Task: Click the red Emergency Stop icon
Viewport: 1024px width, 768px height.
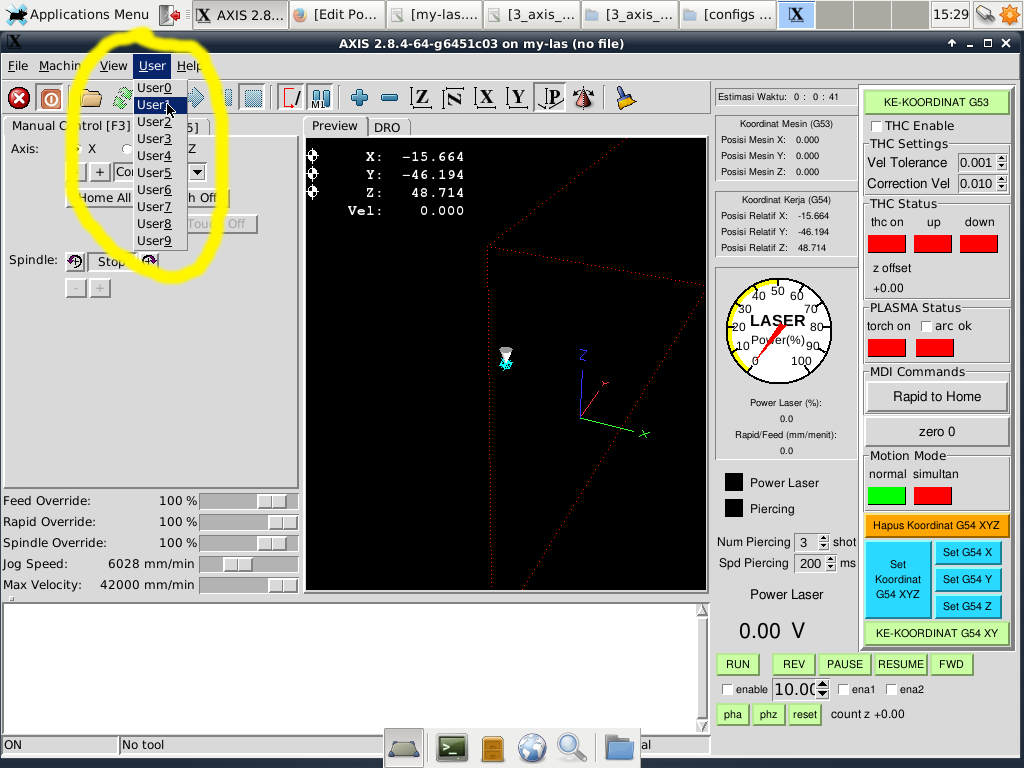Action: (19, 98)
